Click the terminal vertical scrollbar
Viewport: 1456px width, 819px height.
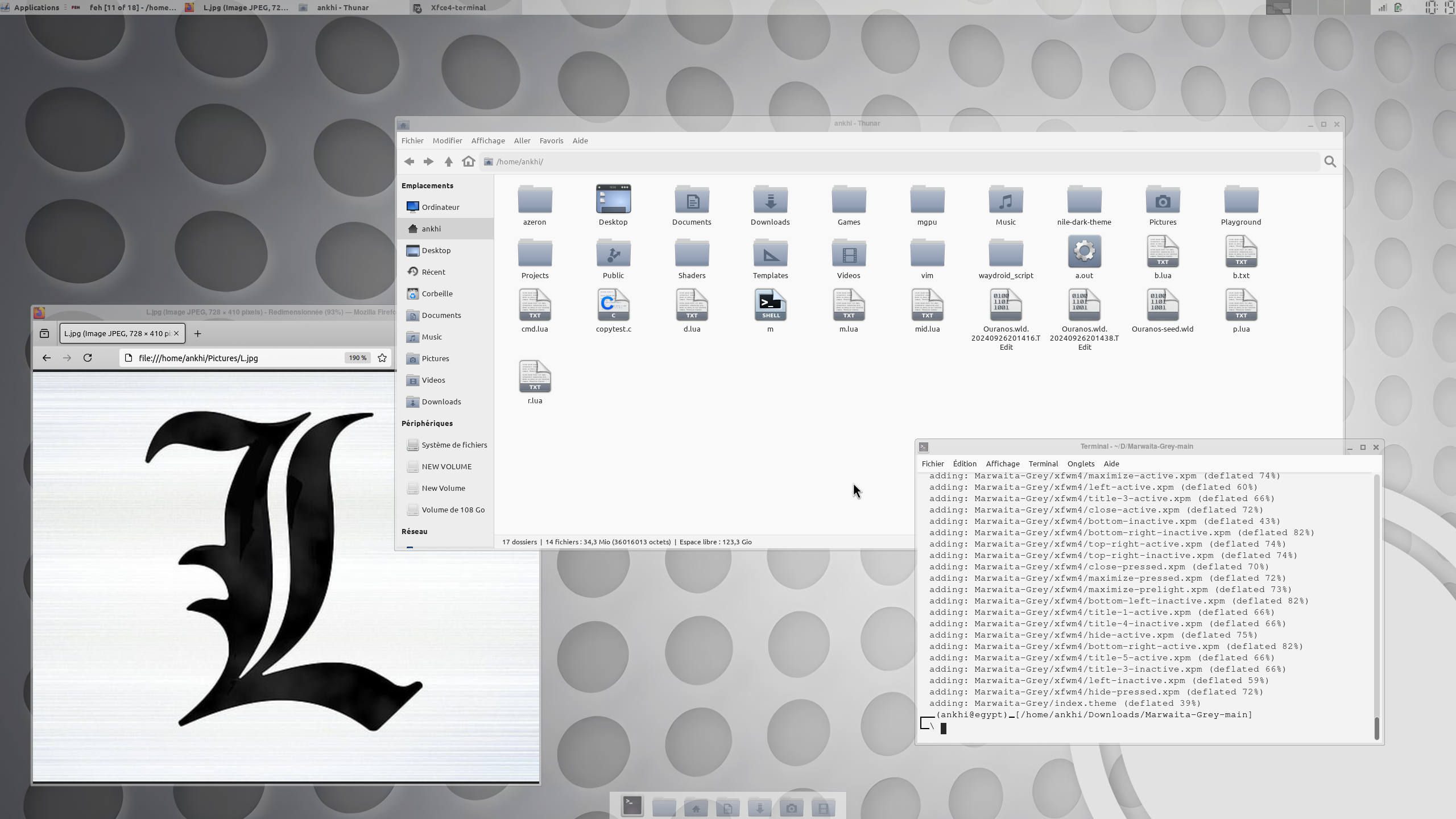[1376, 727]
